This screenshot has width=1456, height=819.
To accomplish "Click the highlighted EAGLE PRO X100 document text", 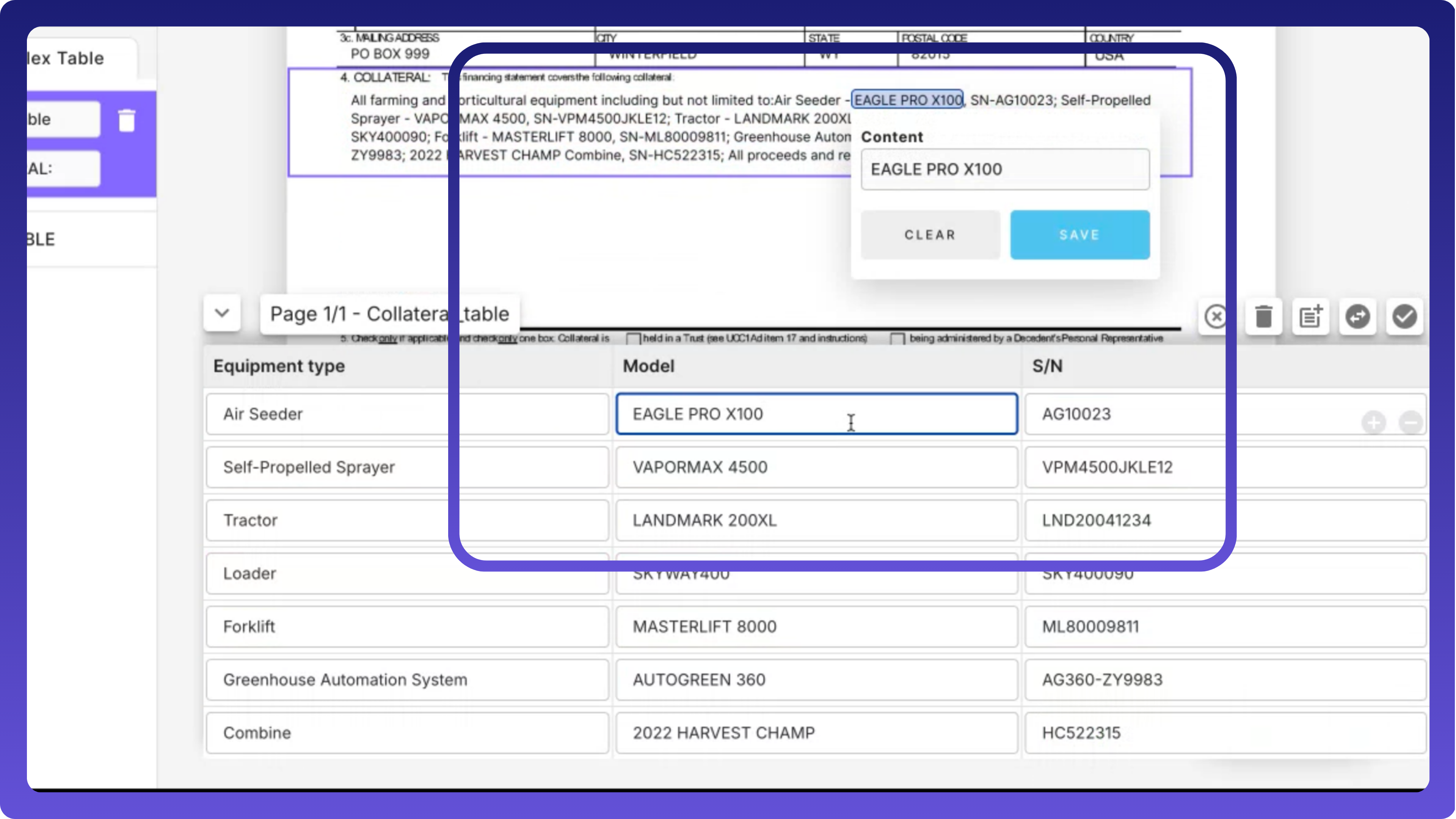I will click(x=907, y=100).
